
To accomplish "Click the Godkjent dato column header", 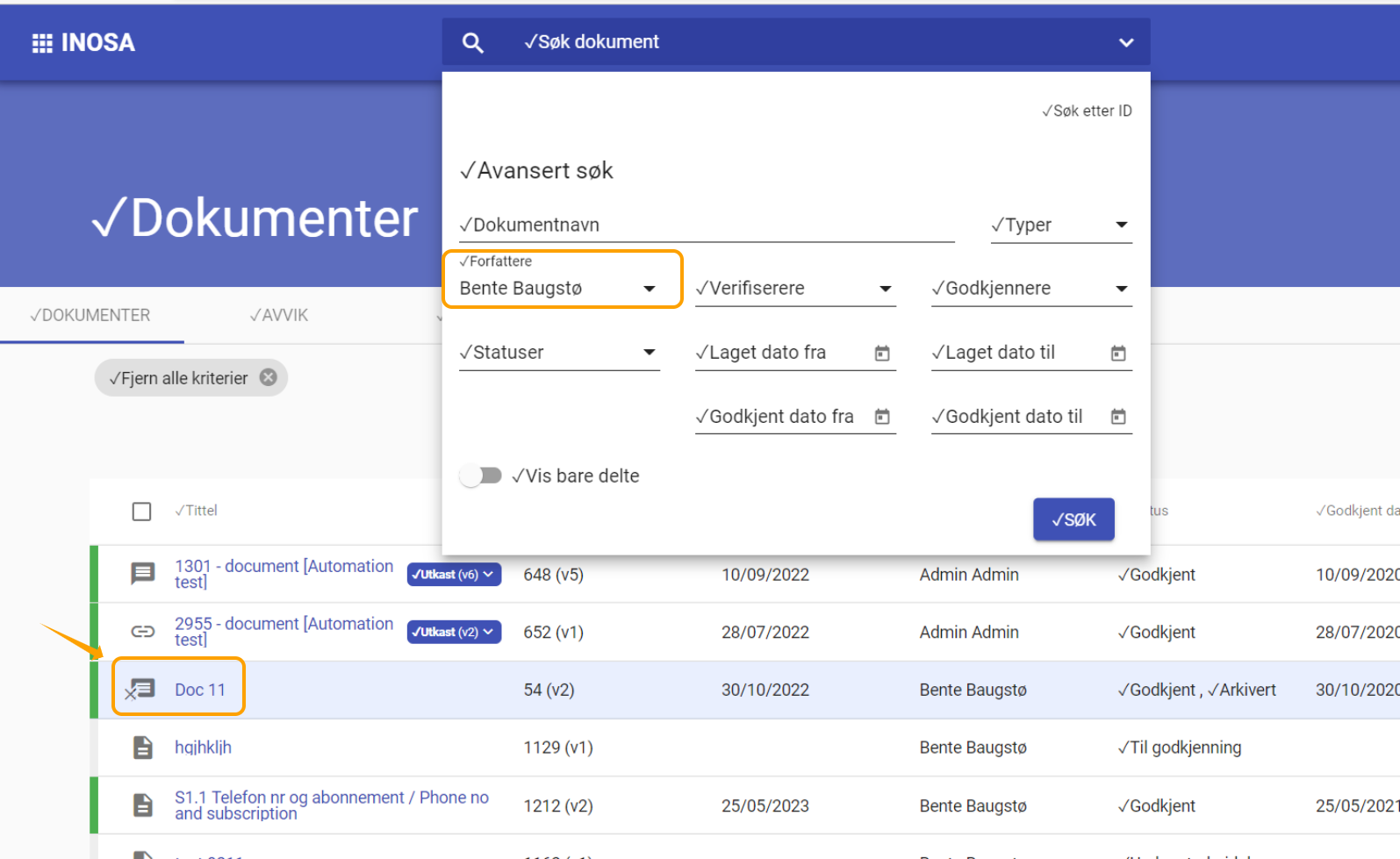I will pos(1358,511).
